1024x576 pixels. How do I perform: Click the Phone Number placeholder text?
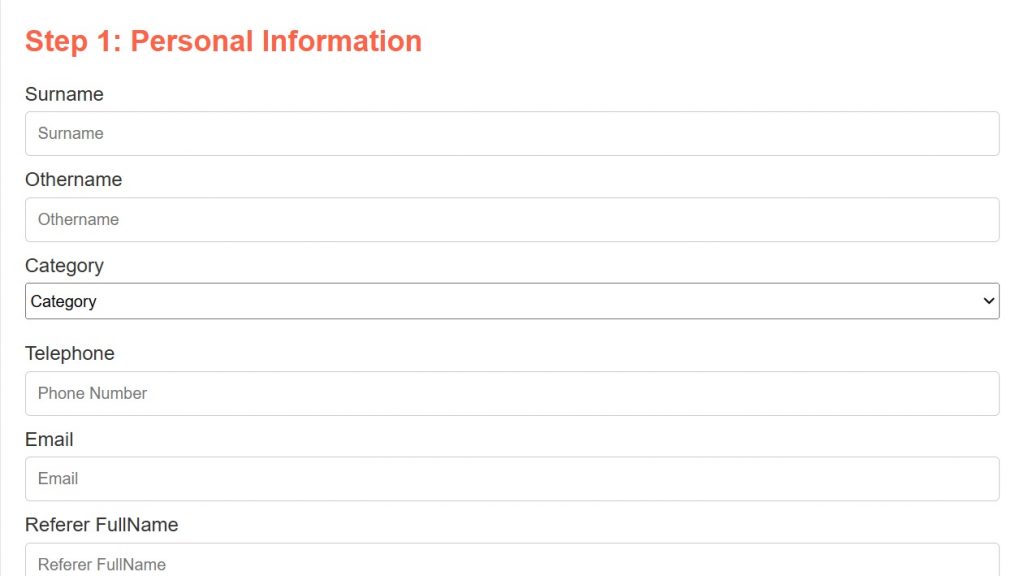point(92,393)
